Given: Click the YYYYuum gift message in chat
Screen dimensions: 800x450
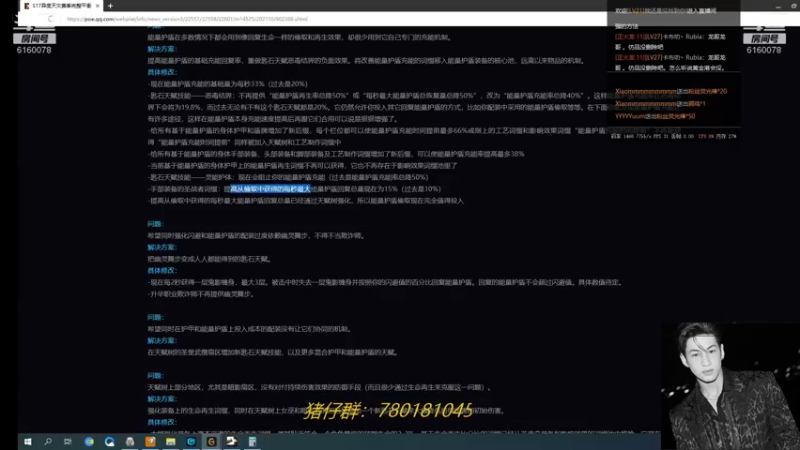Looking at the screenshot, I should [x=655, y=116].
